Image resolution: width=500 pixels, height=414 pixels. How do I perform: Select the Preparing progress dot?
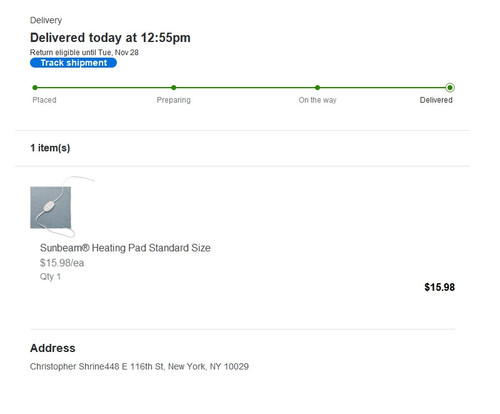pos(174,88)
